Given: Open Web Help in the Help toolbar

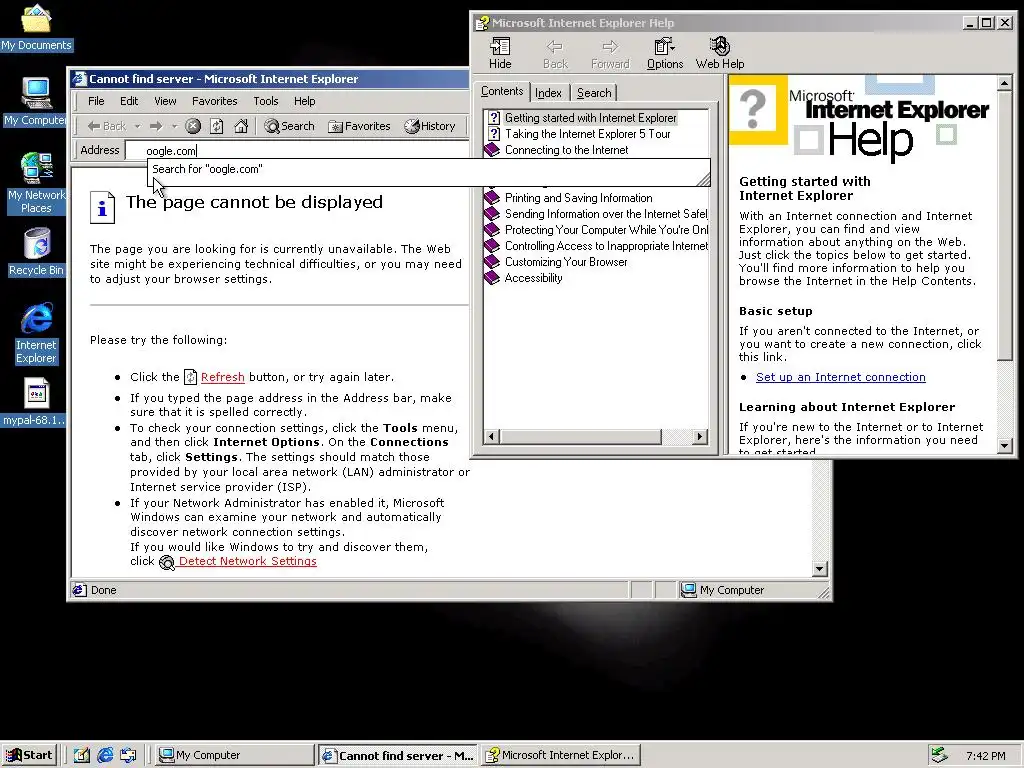Looking at the screenshot, I should point(720,54).
